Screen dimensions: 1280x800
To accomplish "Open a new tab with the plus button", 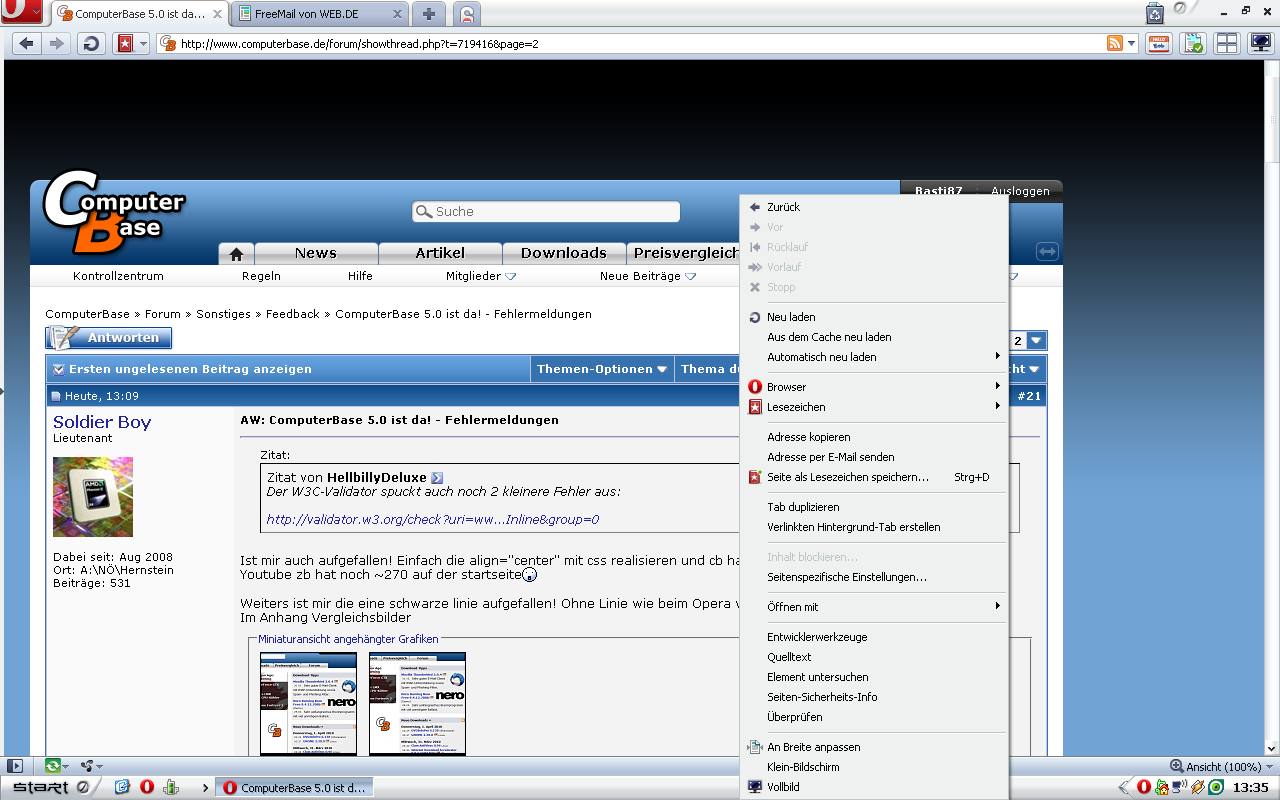I will click(x=429, y=14).
